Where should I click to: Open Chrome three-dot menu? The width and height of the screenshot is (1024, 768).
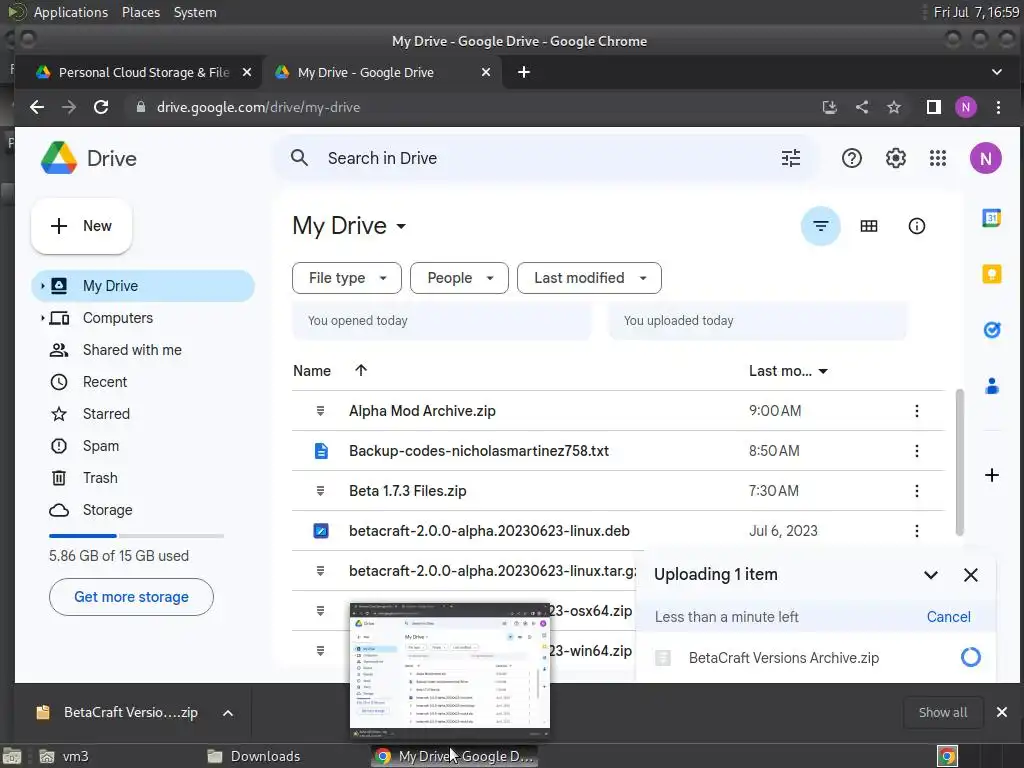pos(998,107)
